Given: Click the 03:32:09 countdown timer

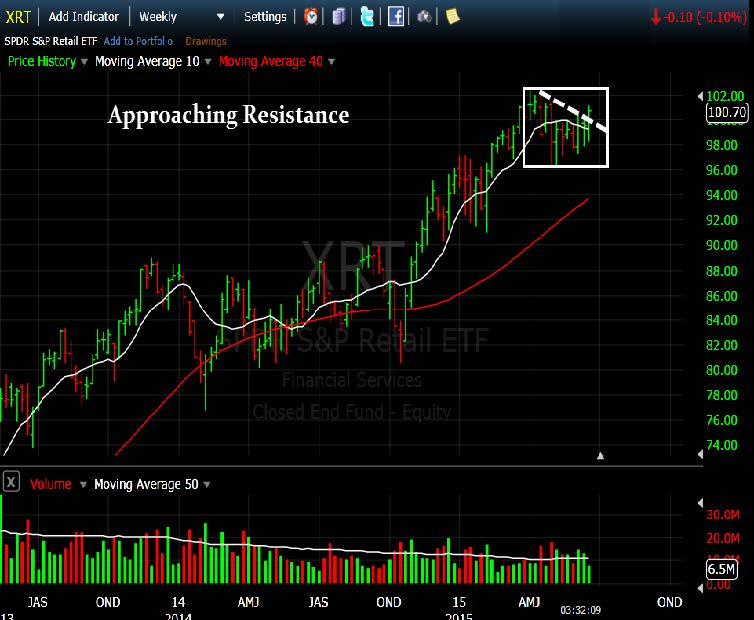Looking at the screenshot, I should click(580, 610).
